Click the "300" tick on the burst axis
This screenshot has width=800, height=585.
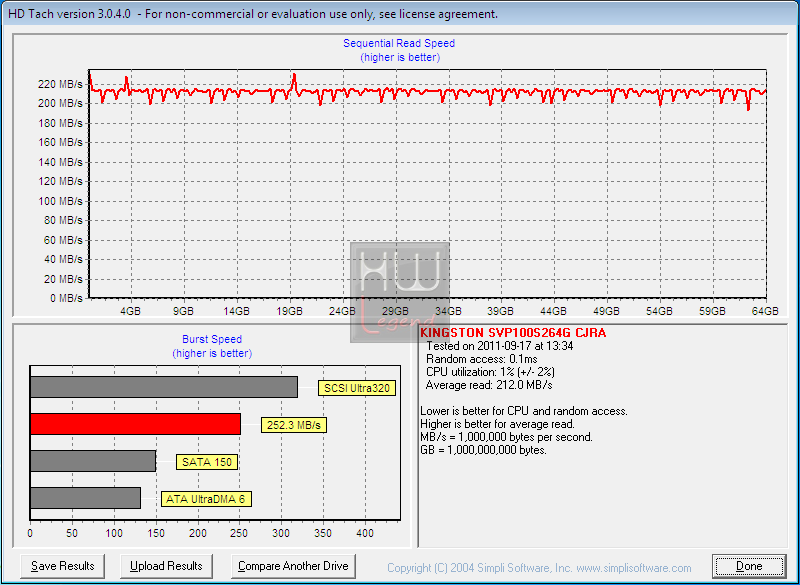point(281,533)
